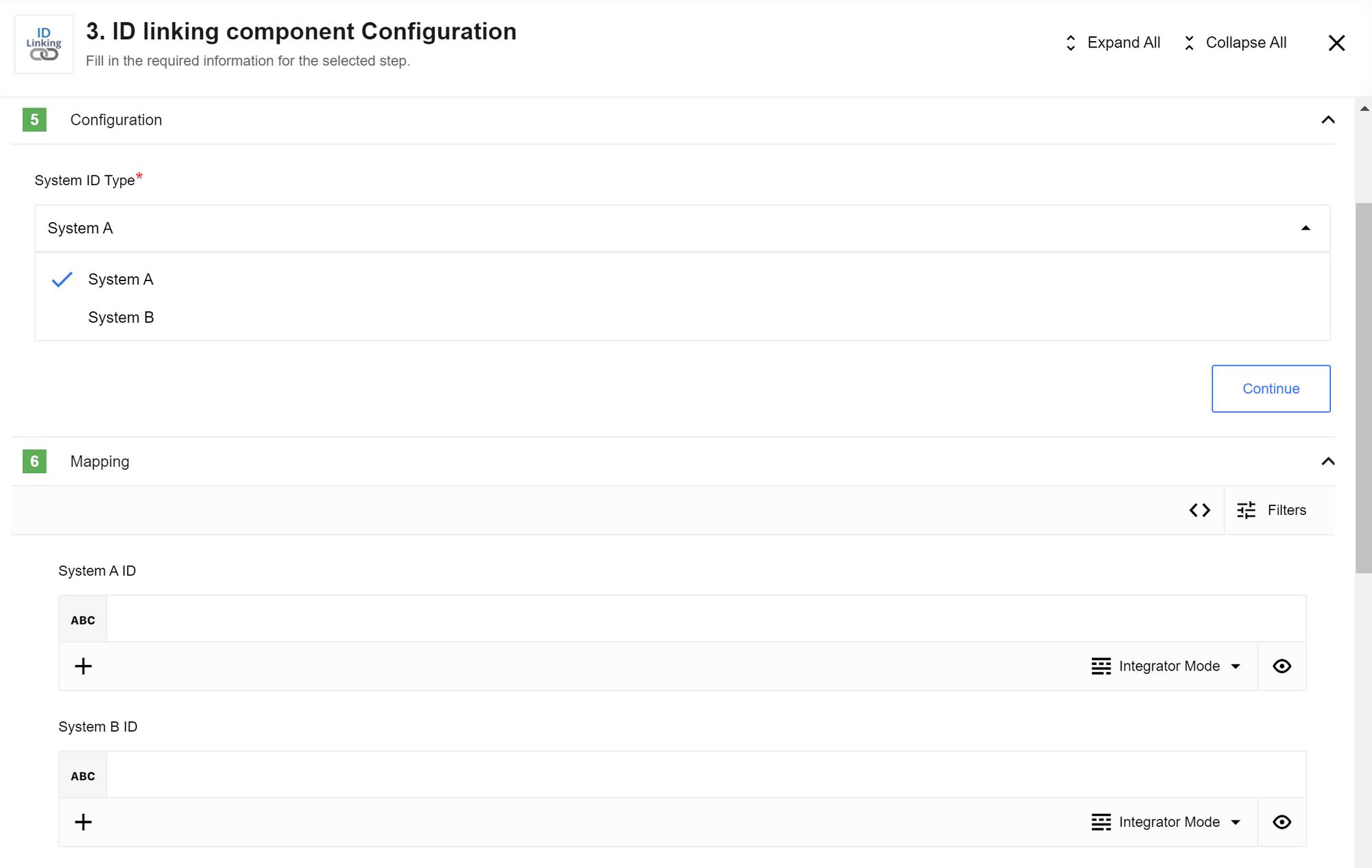
Task: Close the configuration panel with the X
Action: pos(1336,43)
